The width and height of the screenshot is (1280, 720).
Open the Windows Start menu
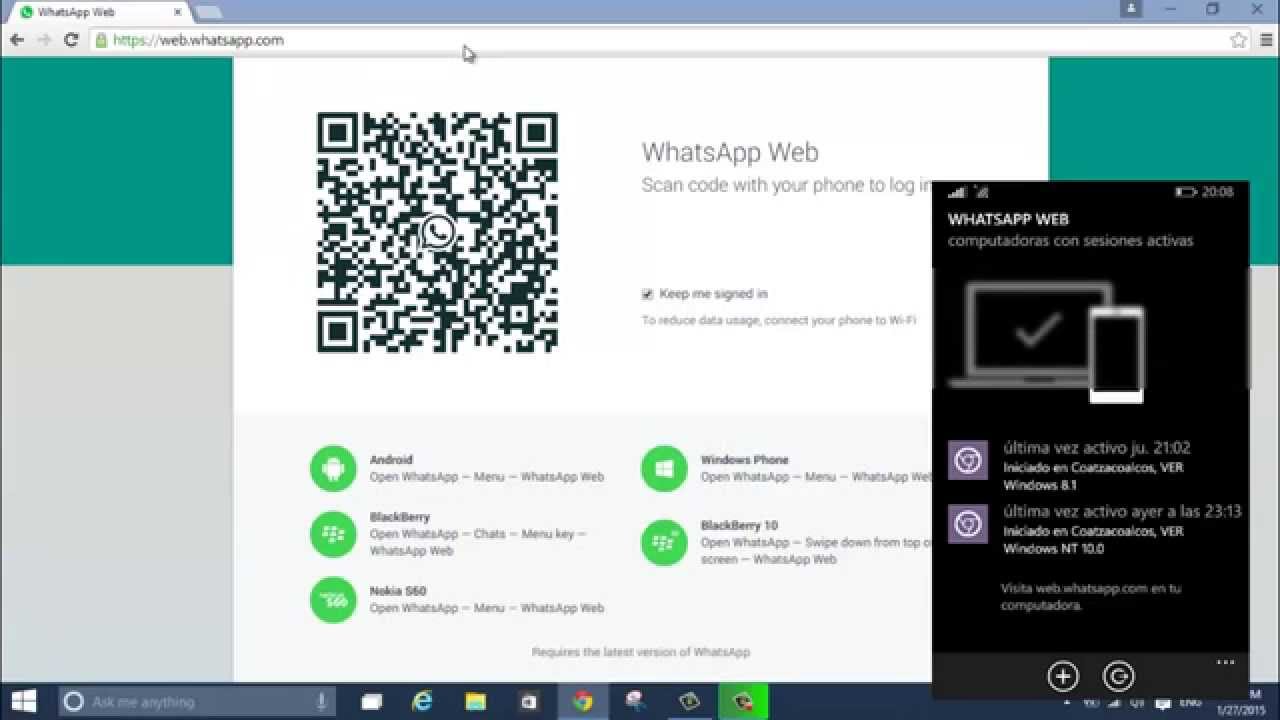pos(24,701)
